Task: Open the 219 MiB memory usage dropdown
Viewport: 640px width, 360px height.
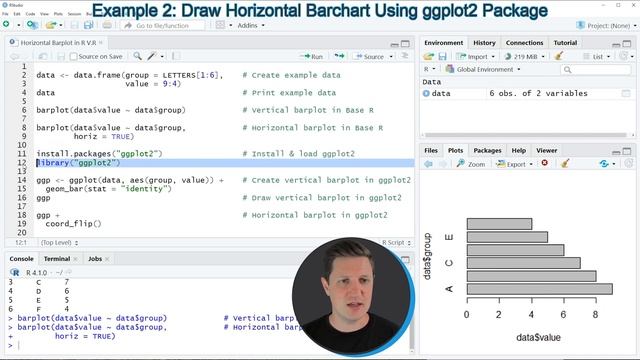Action: [x=524, y=56]
